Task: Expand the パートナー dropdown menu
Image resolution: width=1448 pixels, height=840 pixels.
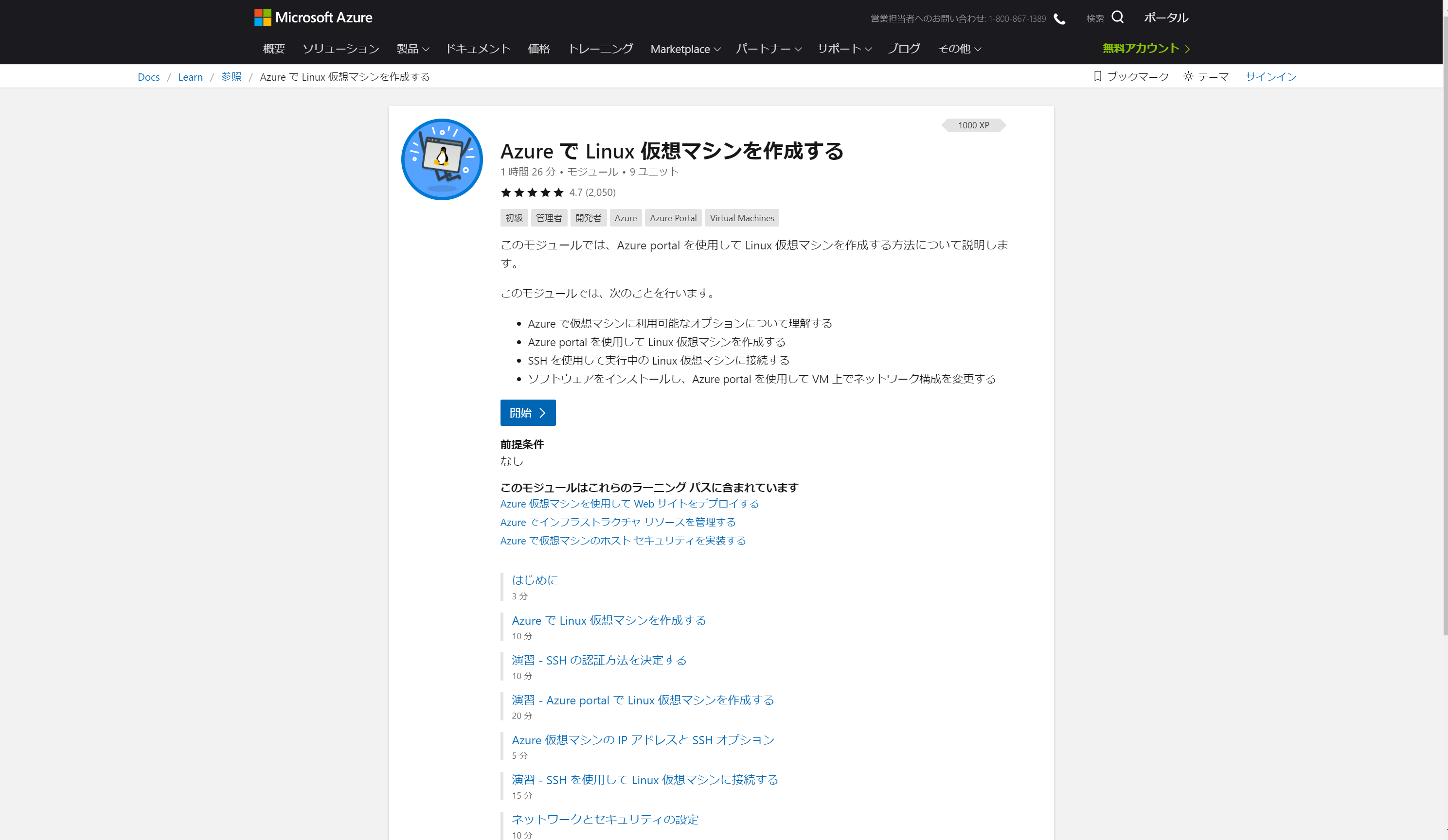Action: (x=768, y=49)
